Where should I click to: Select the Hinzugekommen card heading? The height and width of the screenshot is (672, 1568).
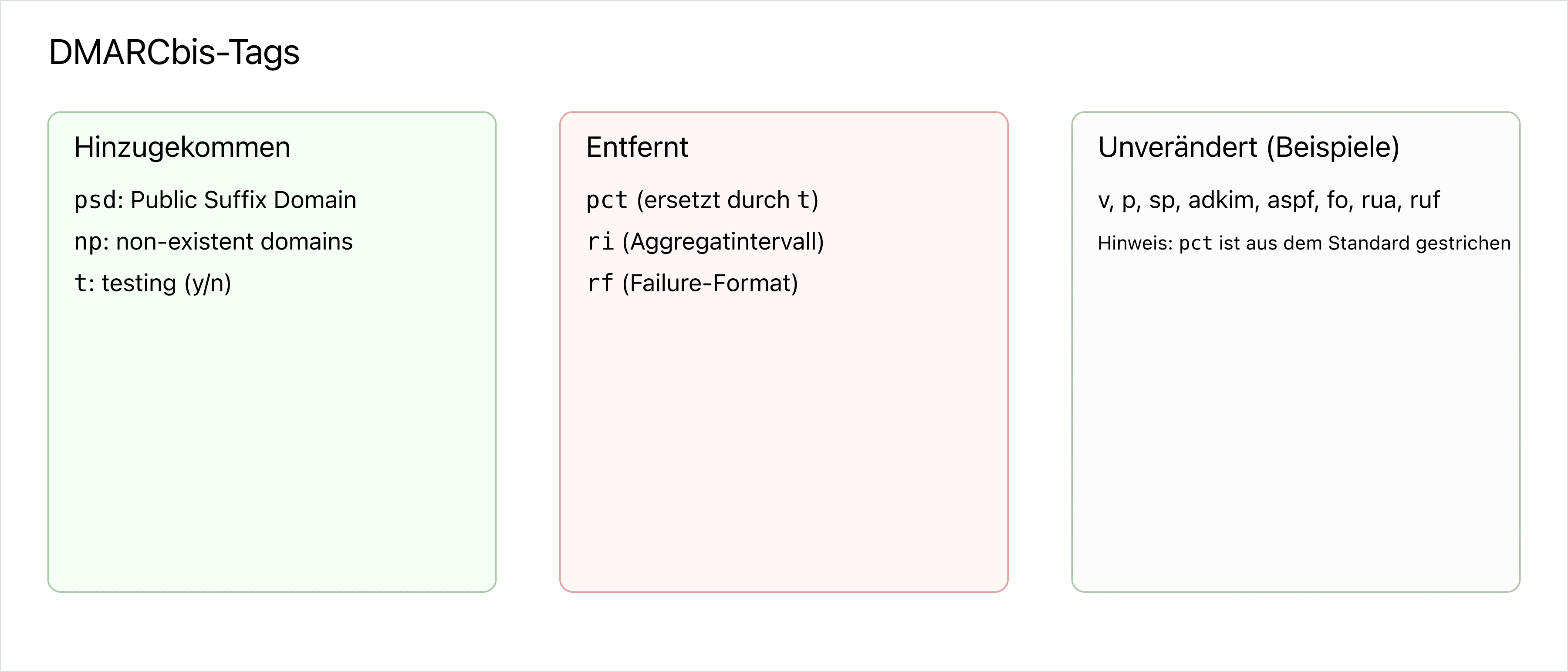pos(182,147)
